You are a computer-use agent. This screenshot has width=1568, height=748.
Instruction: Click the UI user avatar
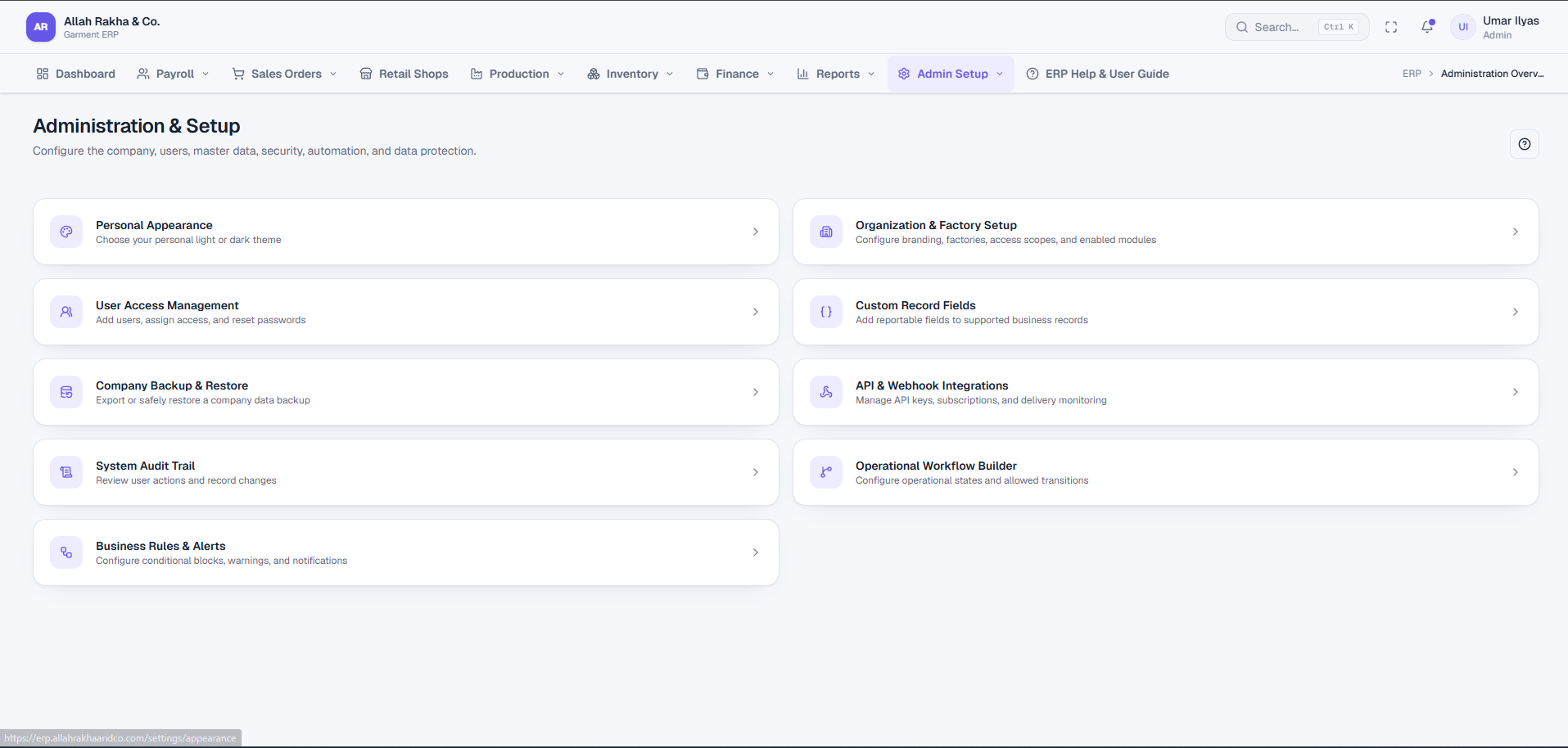[1463, 27]
